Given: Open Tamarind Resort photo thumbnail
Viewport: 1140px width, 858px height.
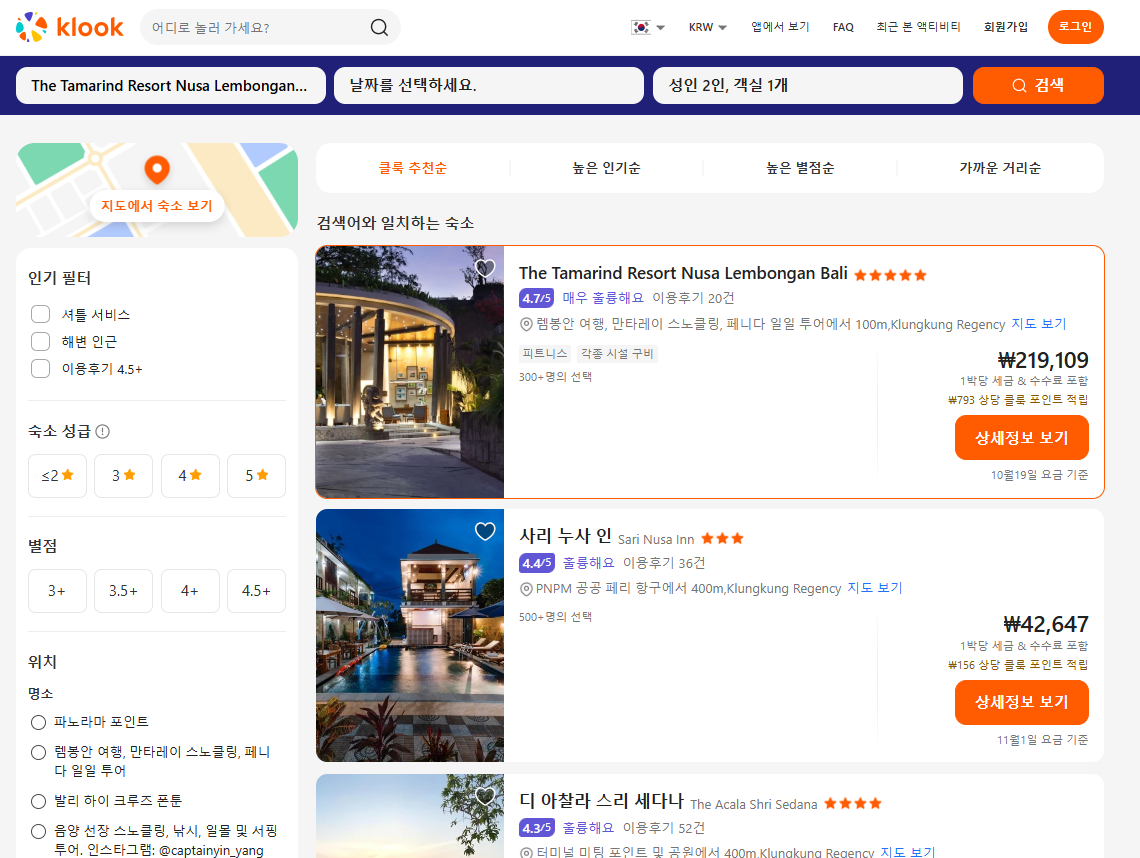Looking at the screenshot, I should click(x=410, y=372).
